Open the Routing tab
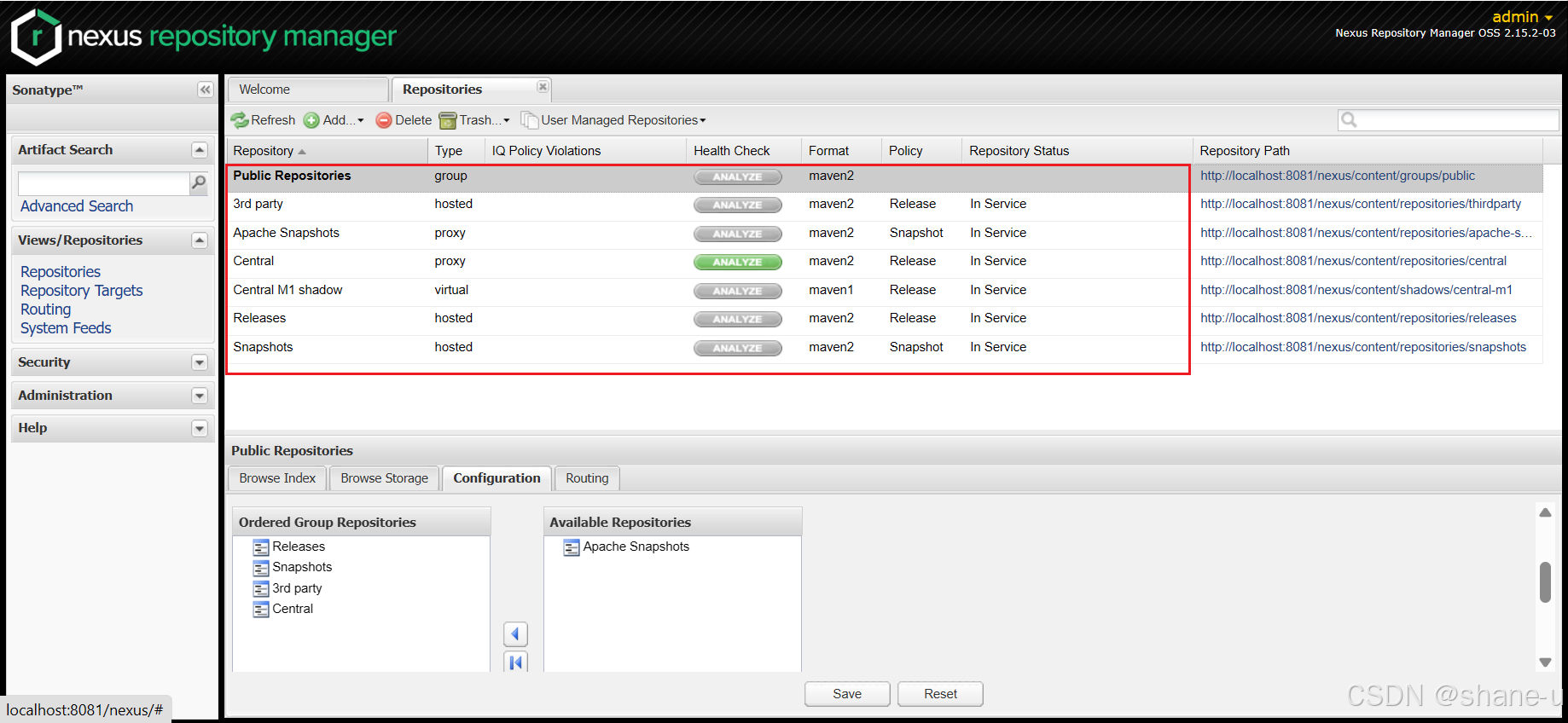Image resolution: width=1568 pixels, height=723 pixels. click(x=587, y=478)
